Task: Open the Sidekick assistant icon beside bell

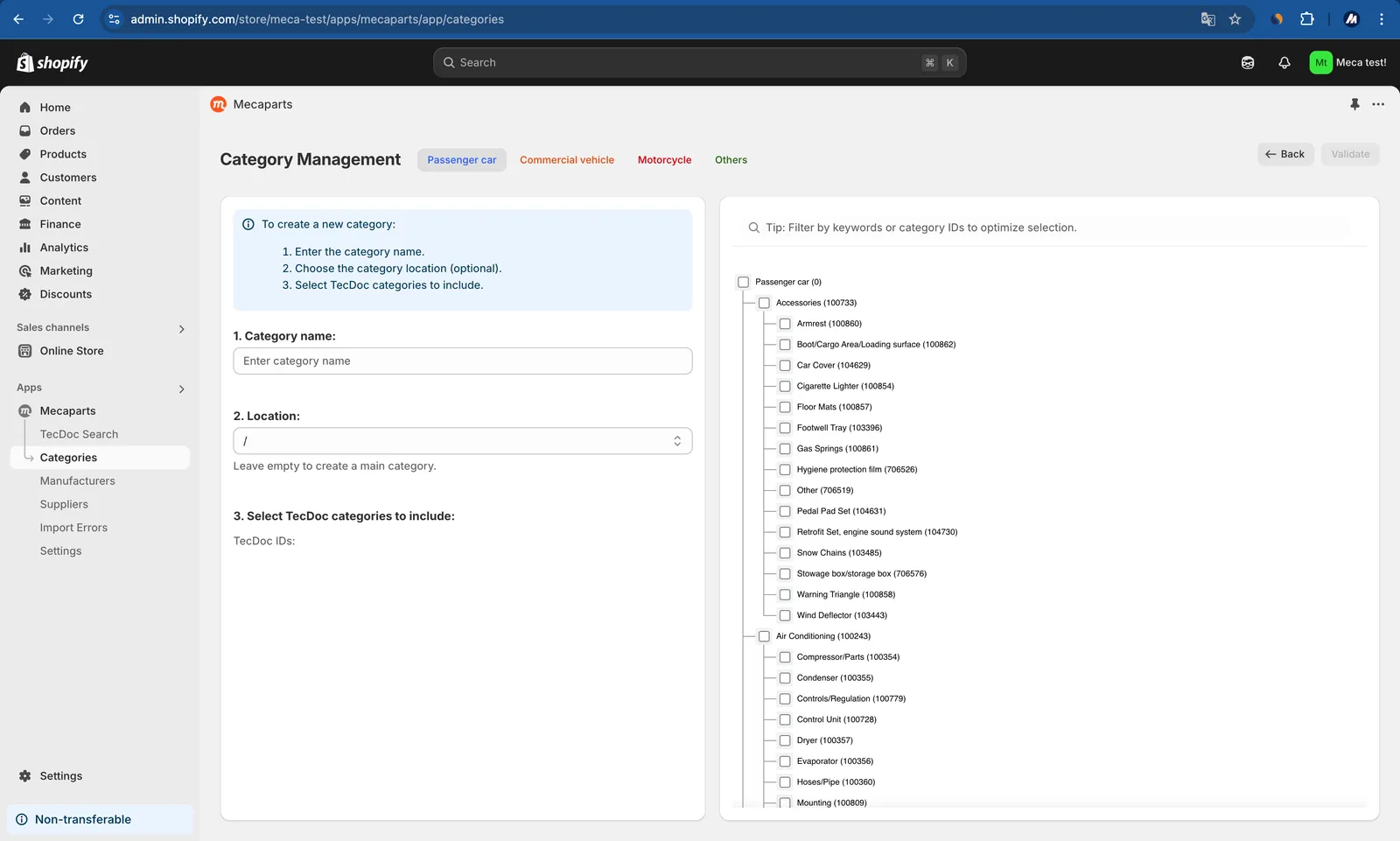Action: pos(1248,62)
